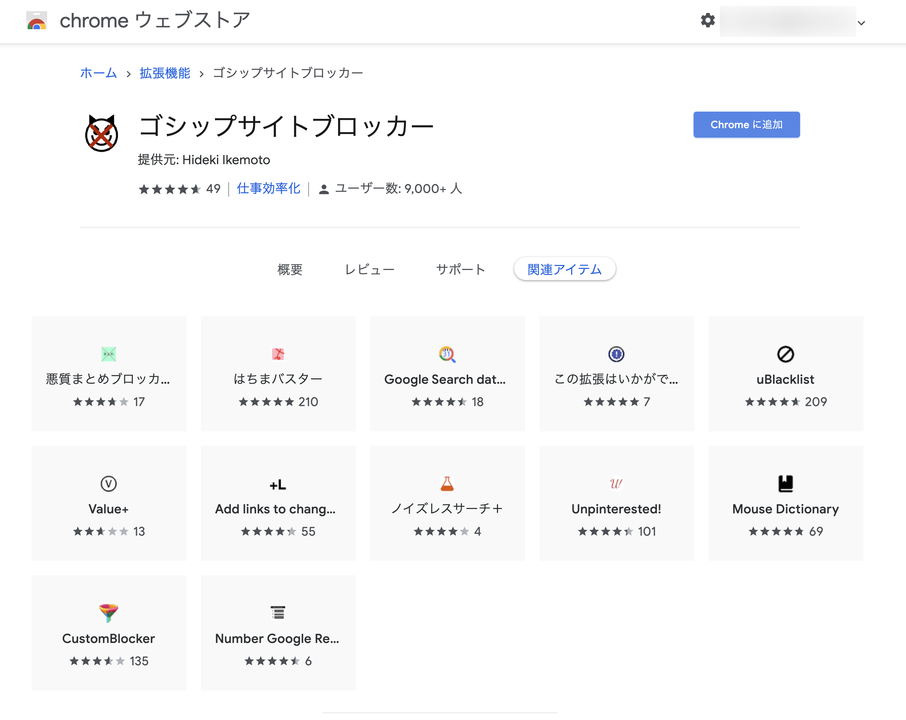Open the 拡張機能 breadcrumb link
This screenshot has width=906, height=720.
click(x=165, y=73)
